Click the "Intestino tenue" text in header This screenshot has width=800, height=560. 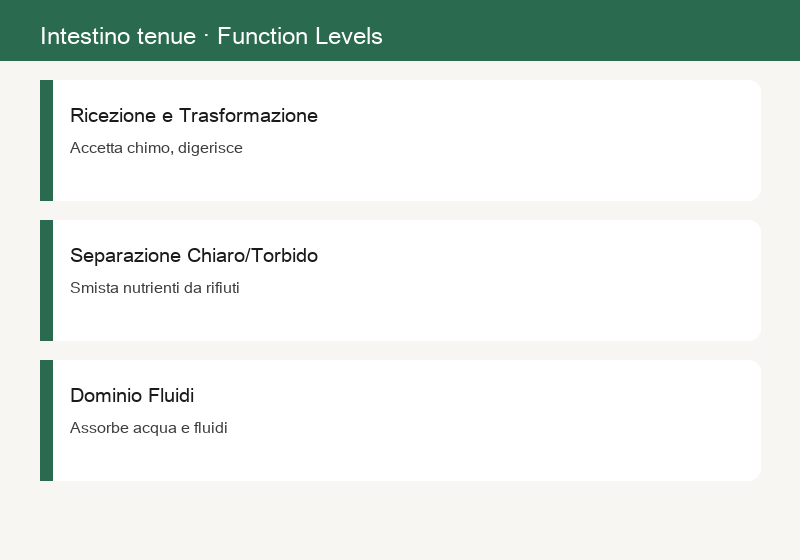pyautogui.click(x=118, y=37)
